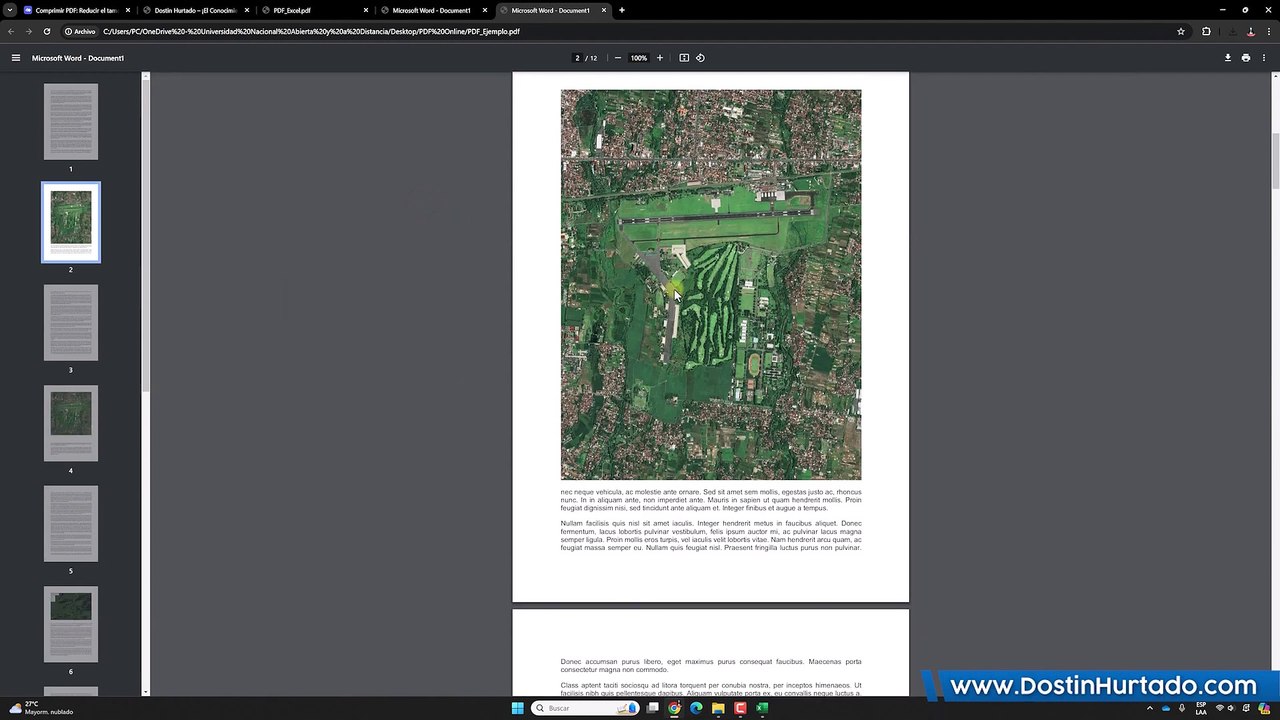Open File Explorer from the taskbar
The image size is (1280, 720).
tap(718, 708)
